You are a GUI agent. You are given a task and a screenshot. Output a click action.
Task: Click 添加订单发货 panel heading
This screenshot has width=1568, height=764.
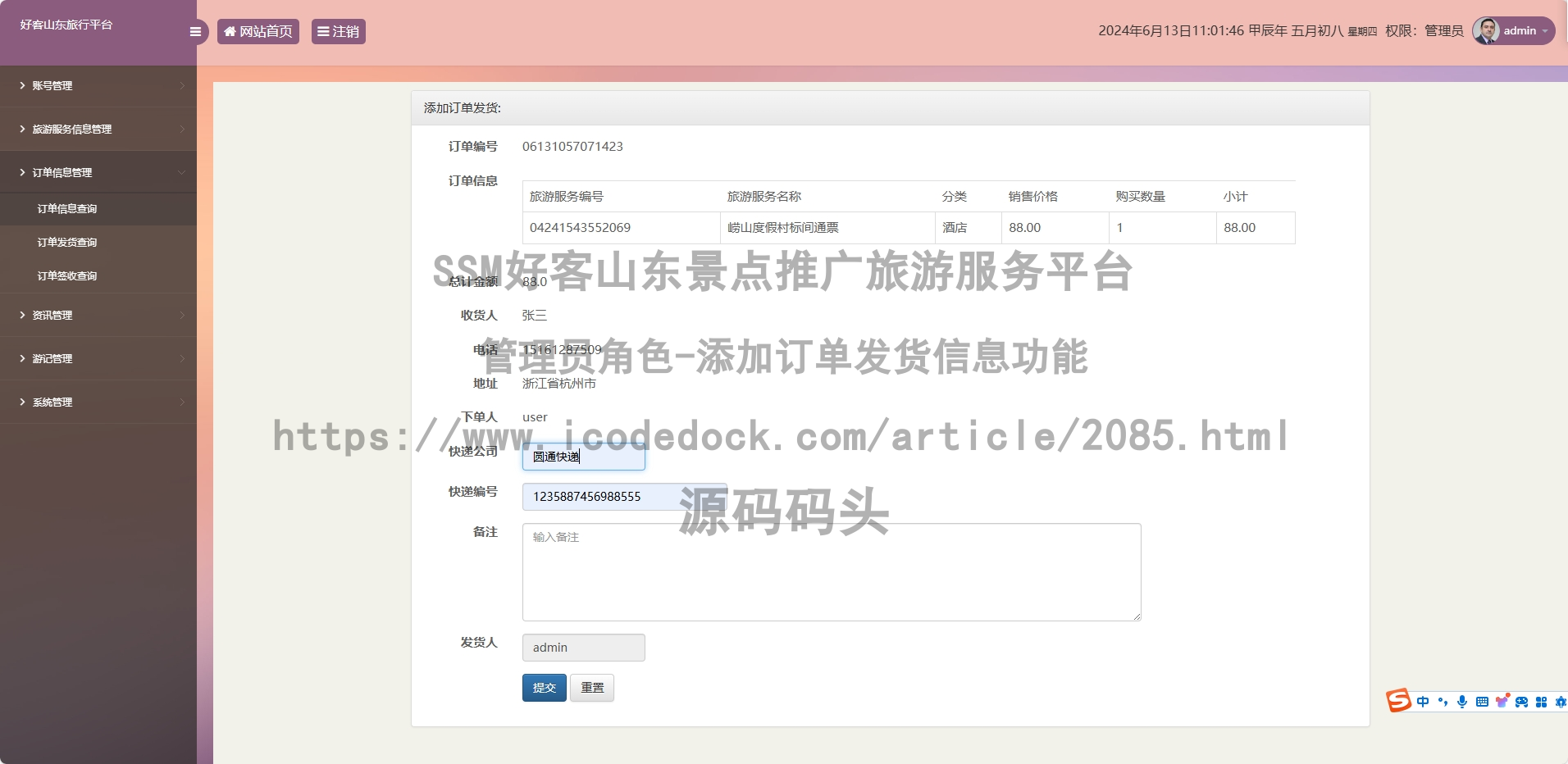point(463,108)
